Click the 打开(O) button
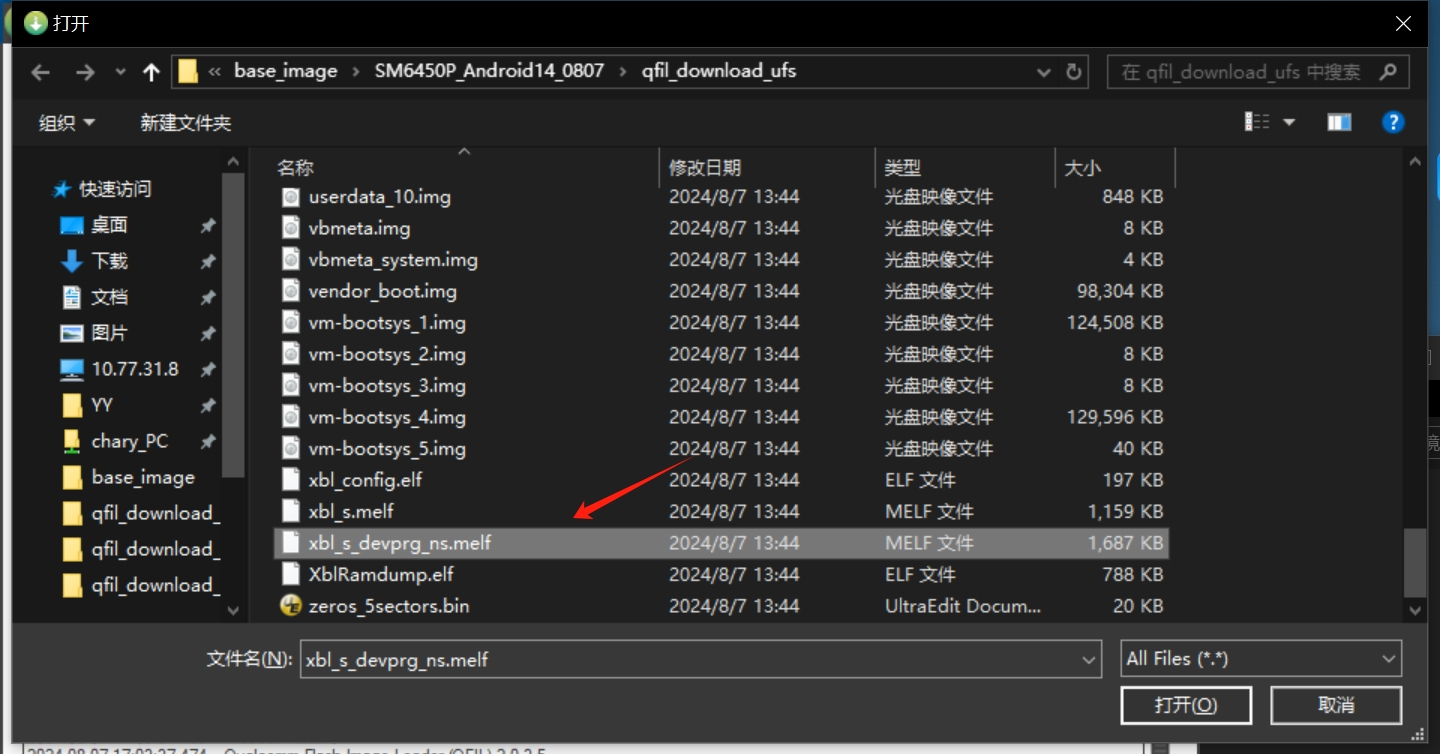The image size is (1440, 754). (x=1185, y=705)
